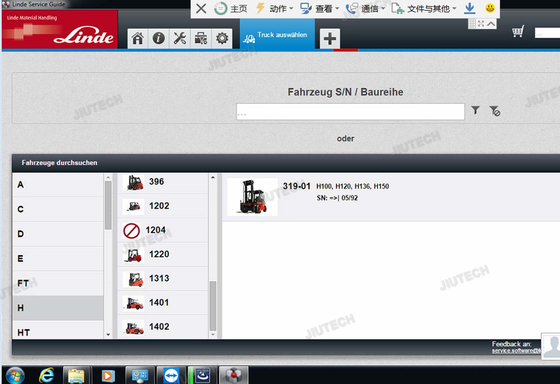Image resolution: width=560 pixels, height=384 pixels.
Task: Open the shopping cart icon
Action: (518, 31)
